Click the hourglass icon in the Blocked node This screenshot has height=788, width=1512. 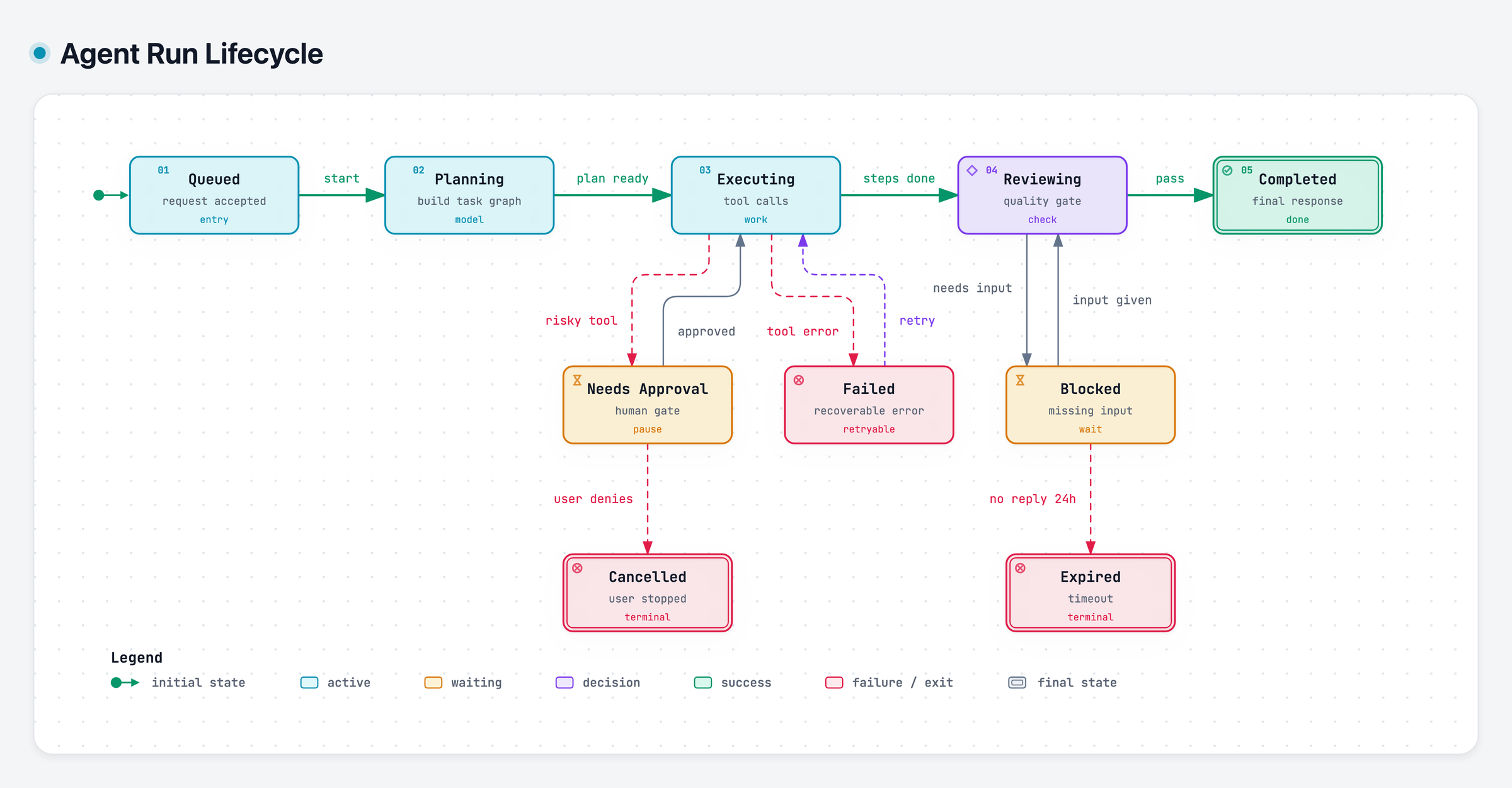(1020, 380)
